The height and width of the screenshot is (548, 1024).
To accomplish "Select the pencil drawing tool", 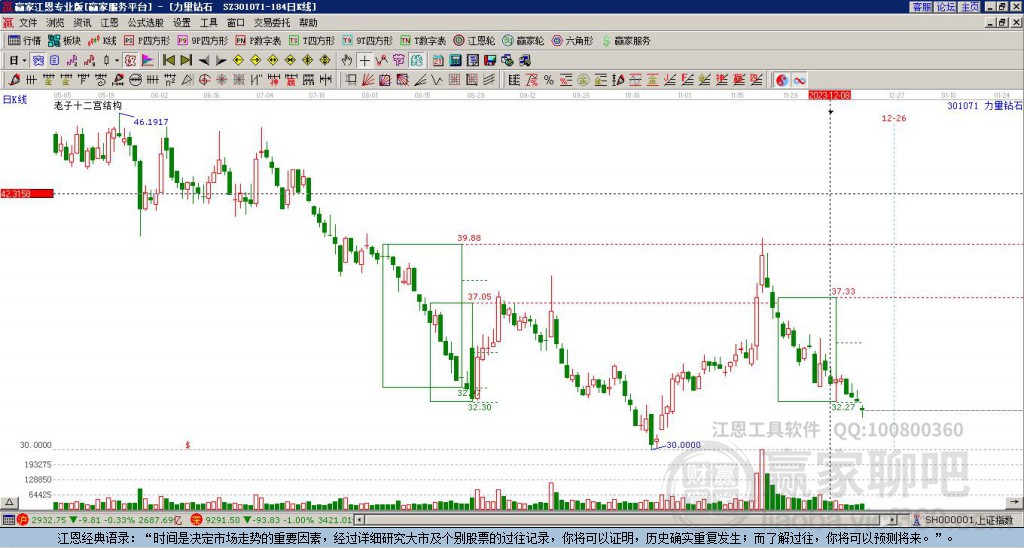I will pyautogui.click(x=14, y=80).
